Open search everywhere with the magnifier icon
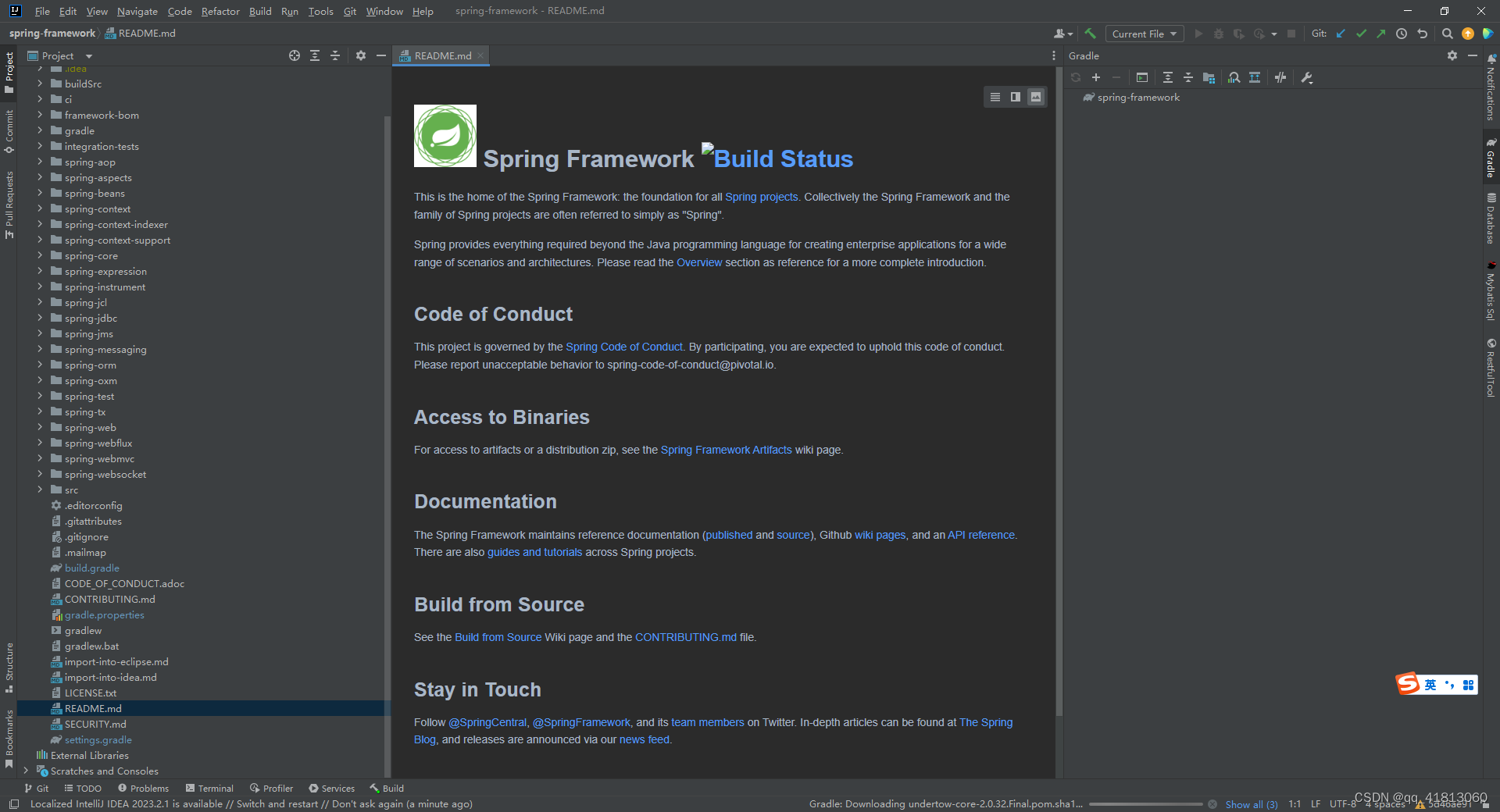This screenshot has width=1500, height=812. tap(1448, 34)
